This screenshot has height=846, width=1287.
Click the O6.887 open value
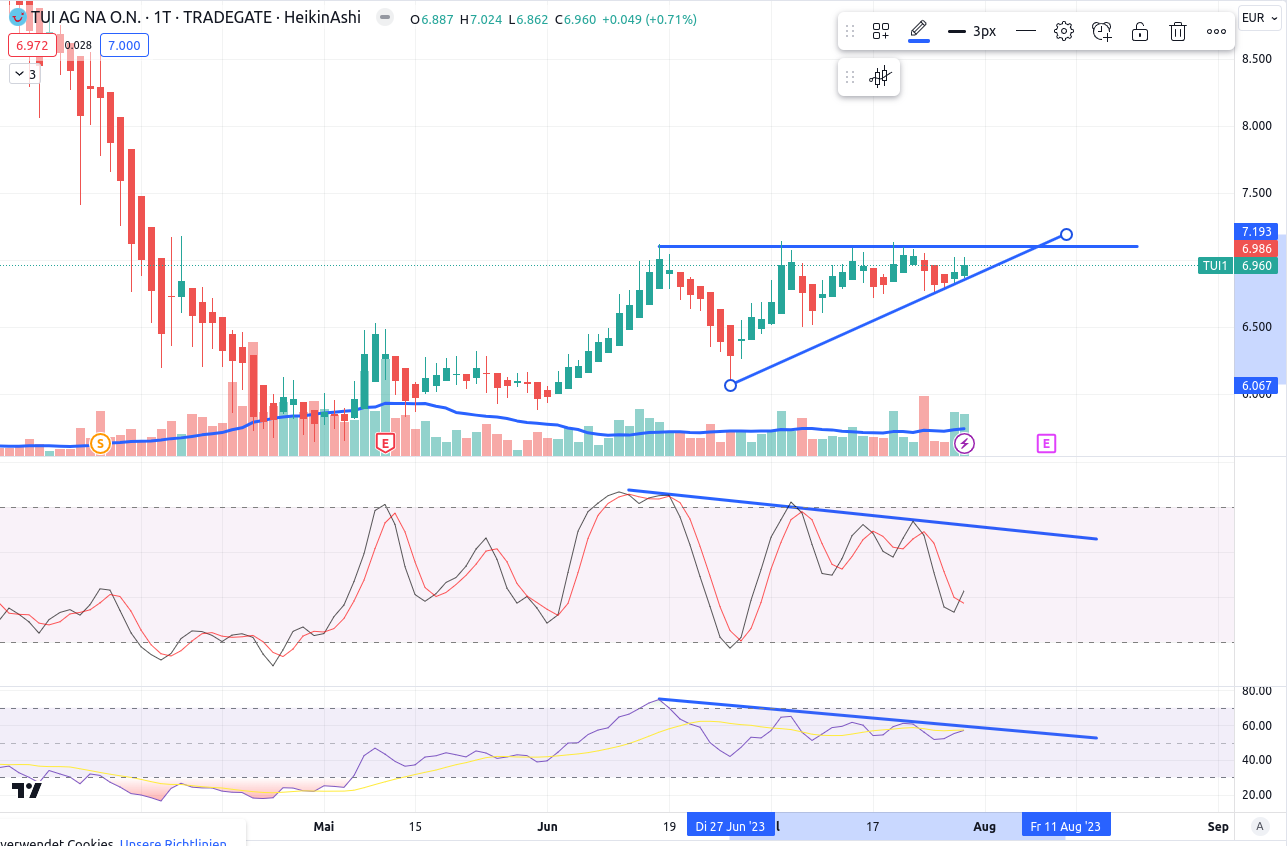(x=432, y=19)
